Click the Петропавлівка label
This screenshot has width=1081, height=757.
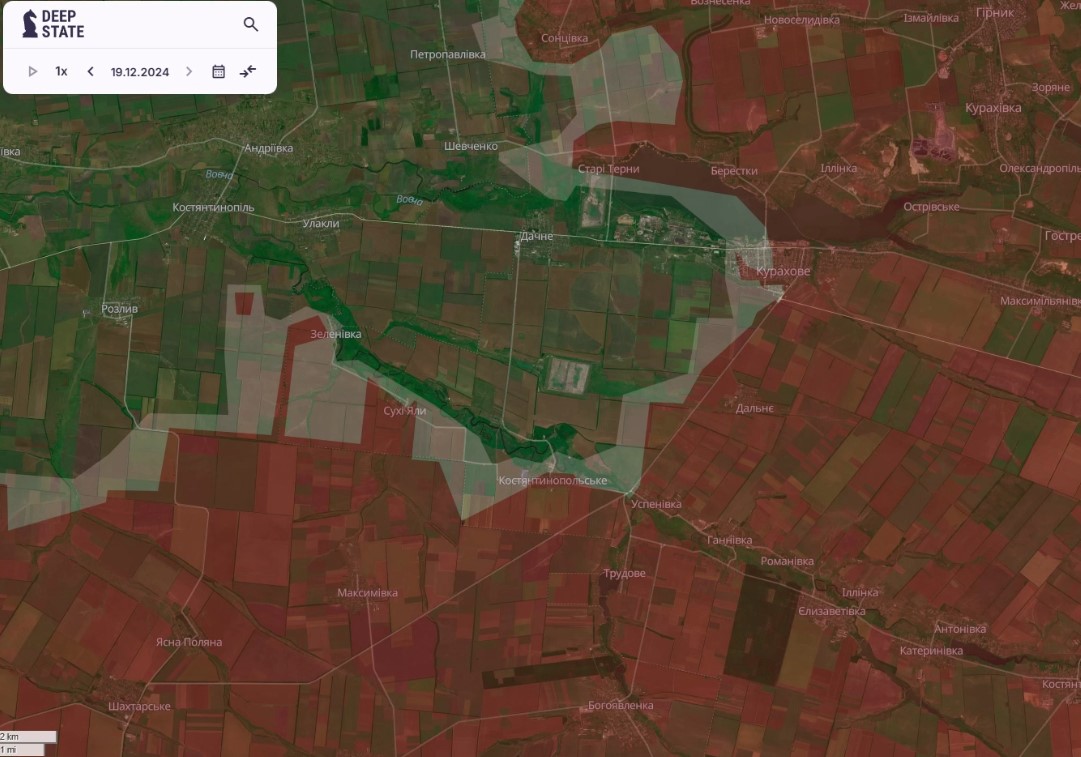tap(447, 54)
